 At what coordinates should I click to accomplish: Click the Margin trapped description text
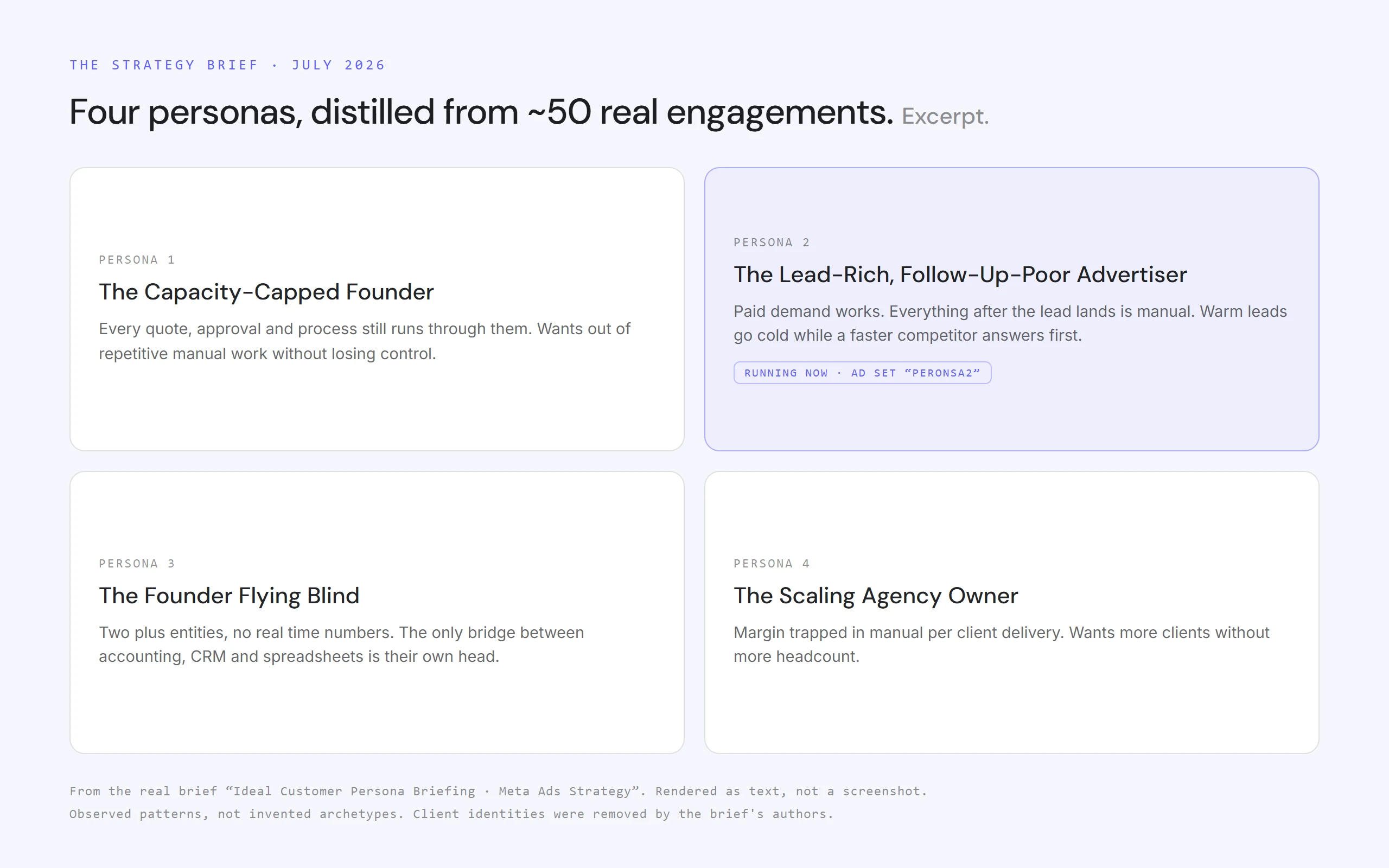pos(1002,644)
